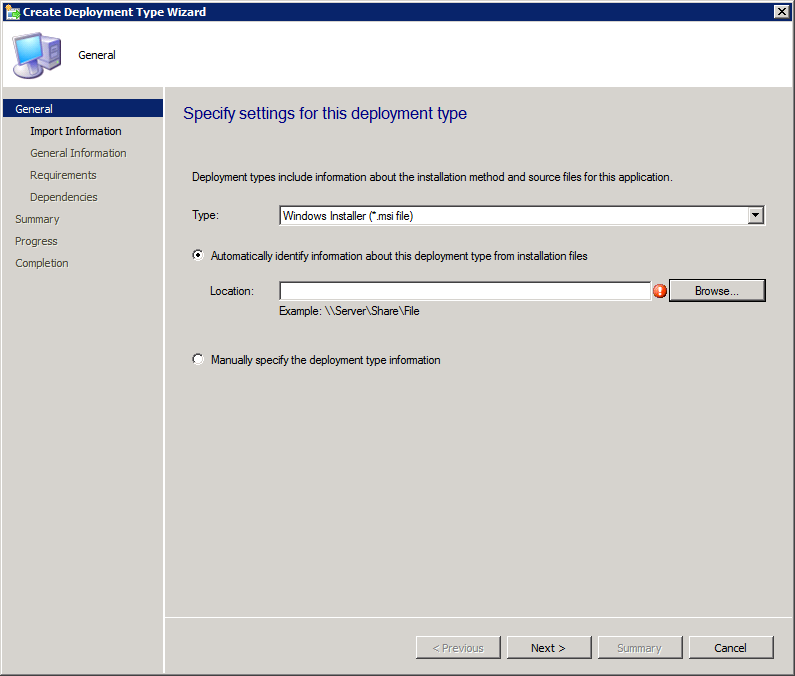Select Completion step in sidebar

tap(42, 263)
